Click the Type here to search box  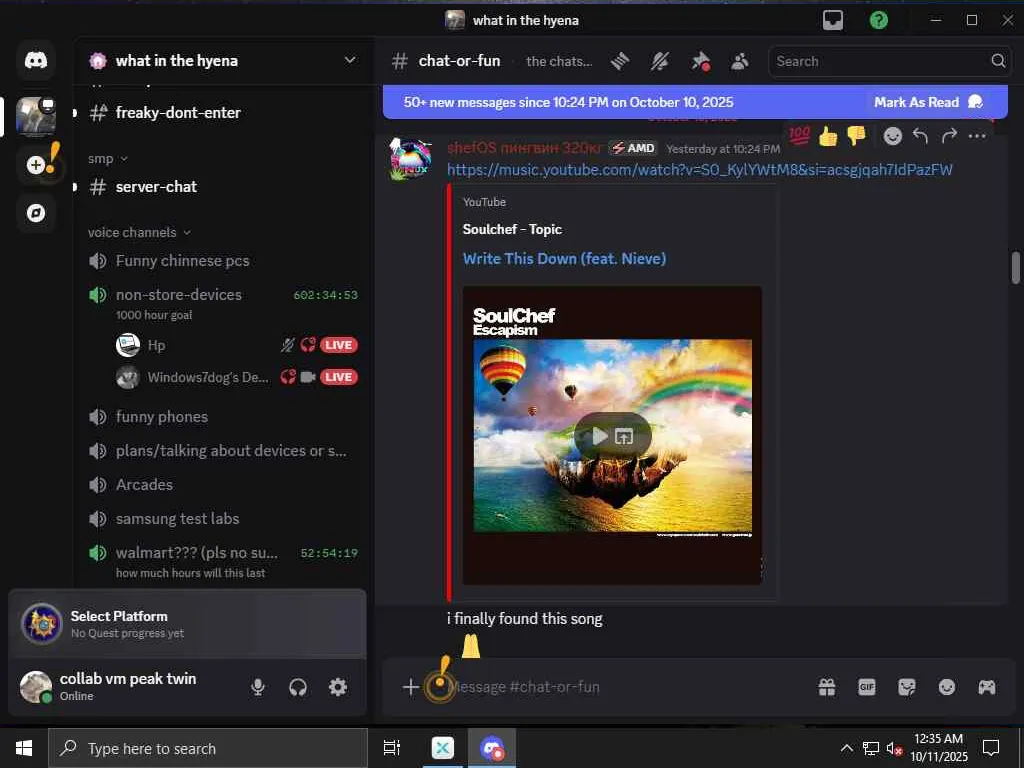(208, 748)
